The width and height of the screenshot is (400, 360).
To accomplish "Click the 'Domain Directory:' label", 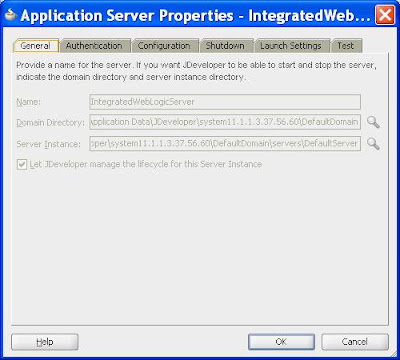I will pos(51,123).
